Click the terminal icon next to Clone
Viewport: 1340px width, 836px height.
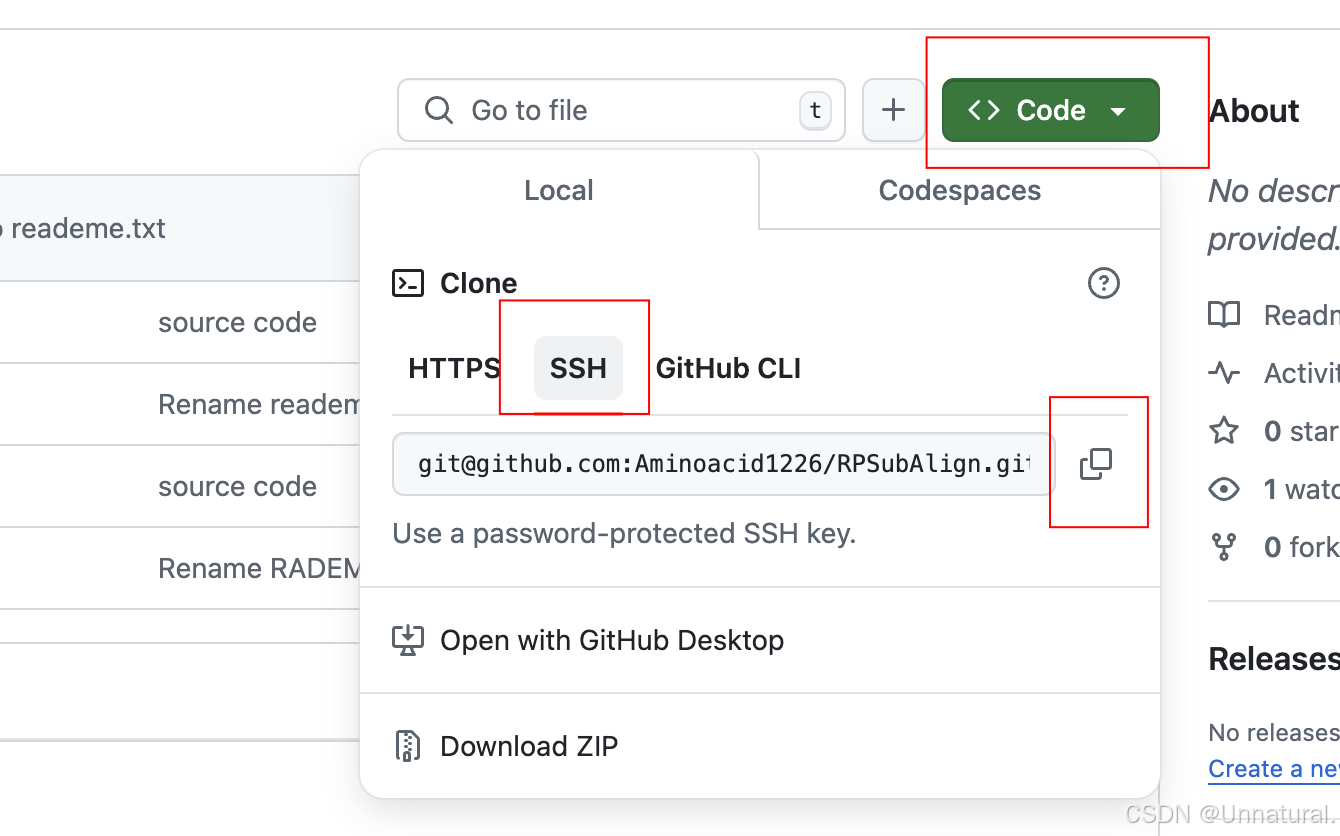click(407, 283)
